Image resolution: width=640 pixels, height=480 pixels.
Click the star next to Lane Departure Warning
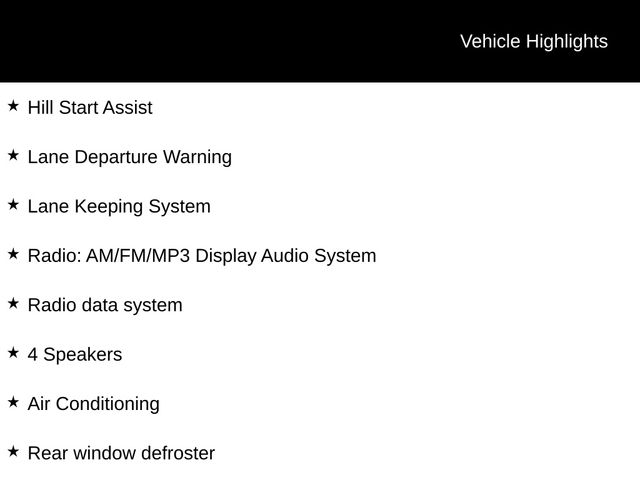point(13,155)
